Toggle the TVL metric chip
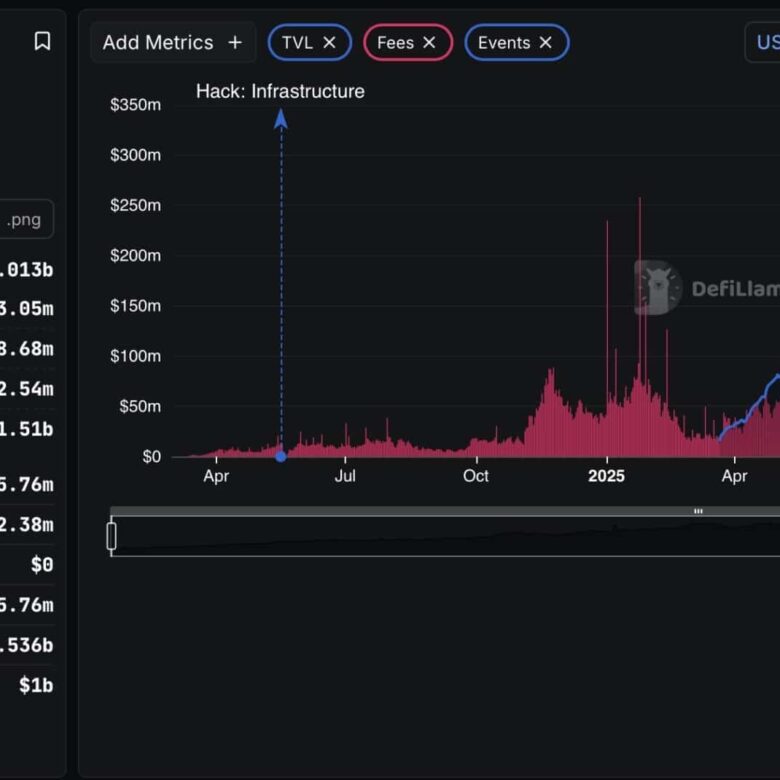This screenshot has height=780, width=780. (297, 42)
